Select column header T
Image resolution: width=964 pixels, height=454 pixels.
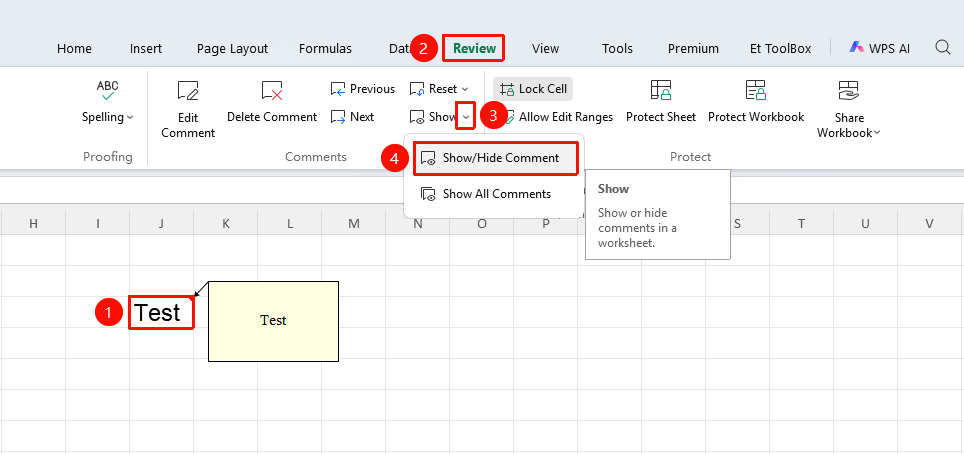[x=801, y=223]
